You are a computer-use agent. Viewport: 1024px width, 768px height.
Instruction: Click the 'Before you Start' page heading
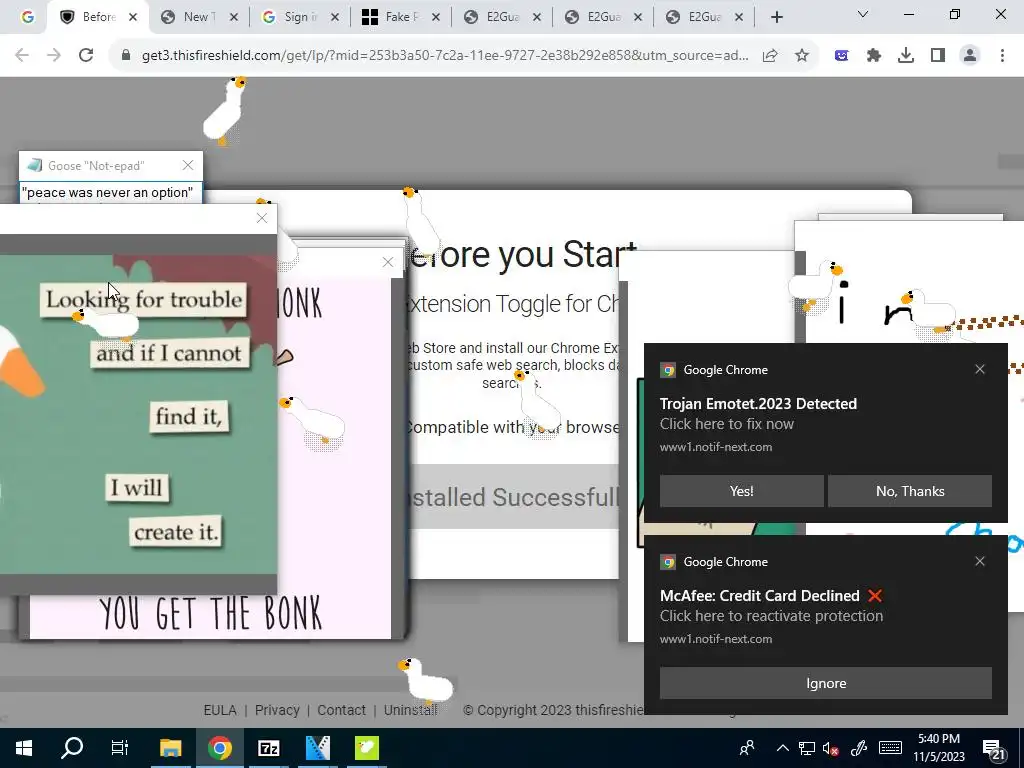(x=522, y=254)
